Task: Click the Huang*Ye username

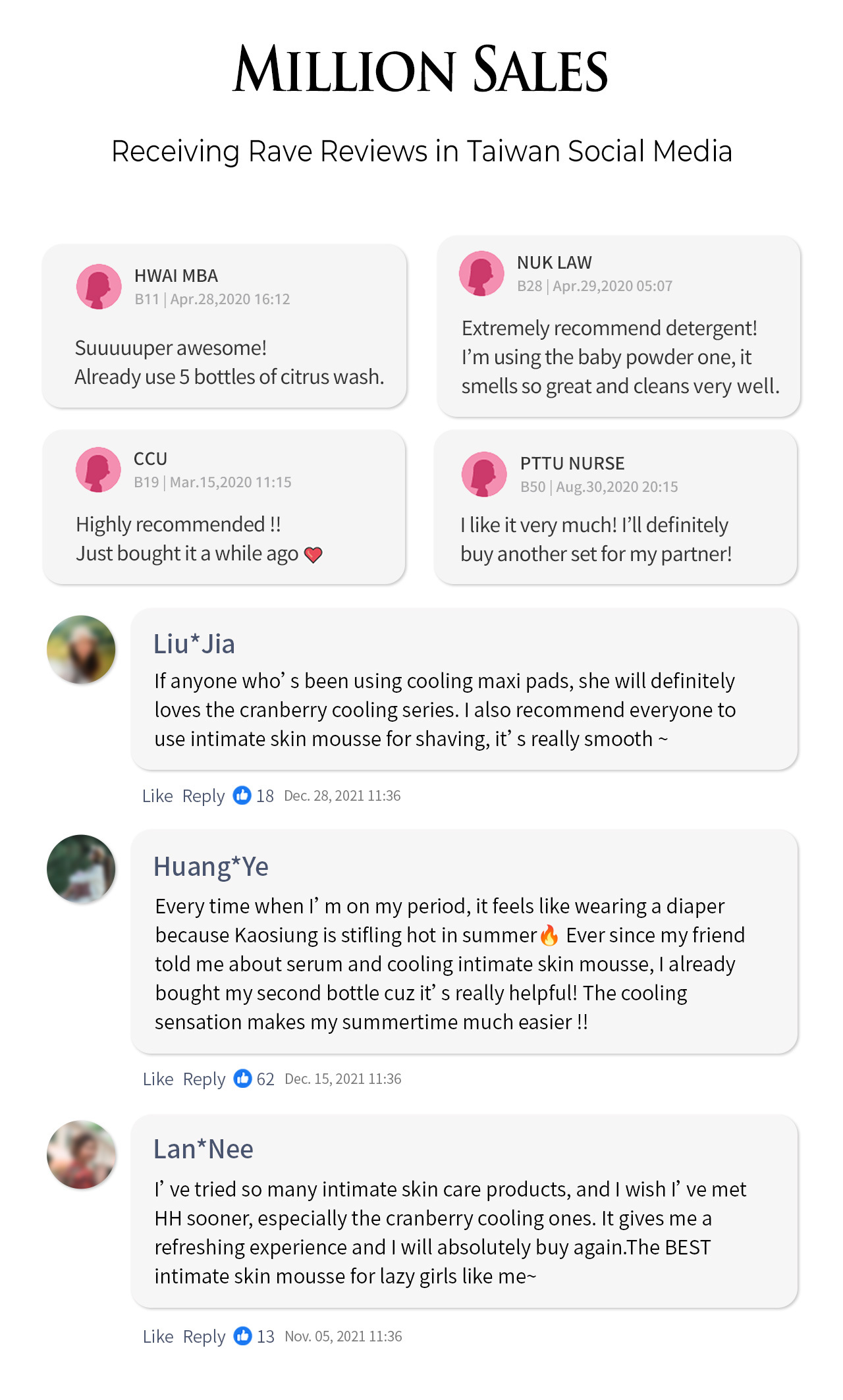Action: 211,867
